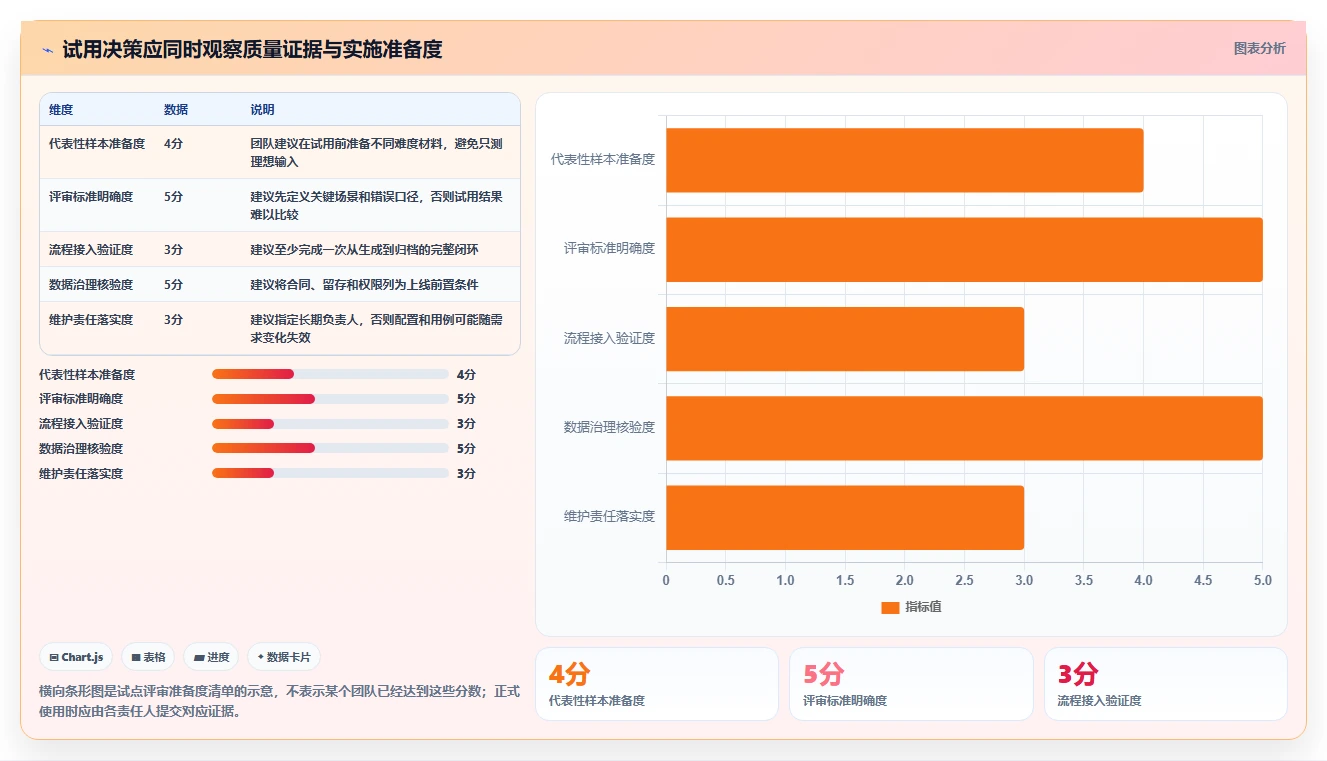Click x-axis tick value 5.0
The width and height of the screenshot is (1327, 761).
coord(1262,580)
